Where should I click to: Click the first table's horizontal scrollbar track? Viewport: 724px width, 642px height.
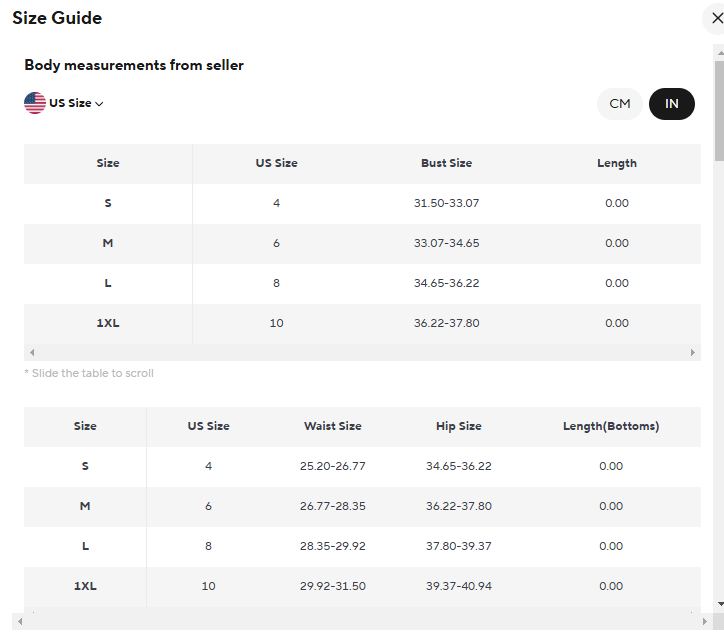point(362,352)
